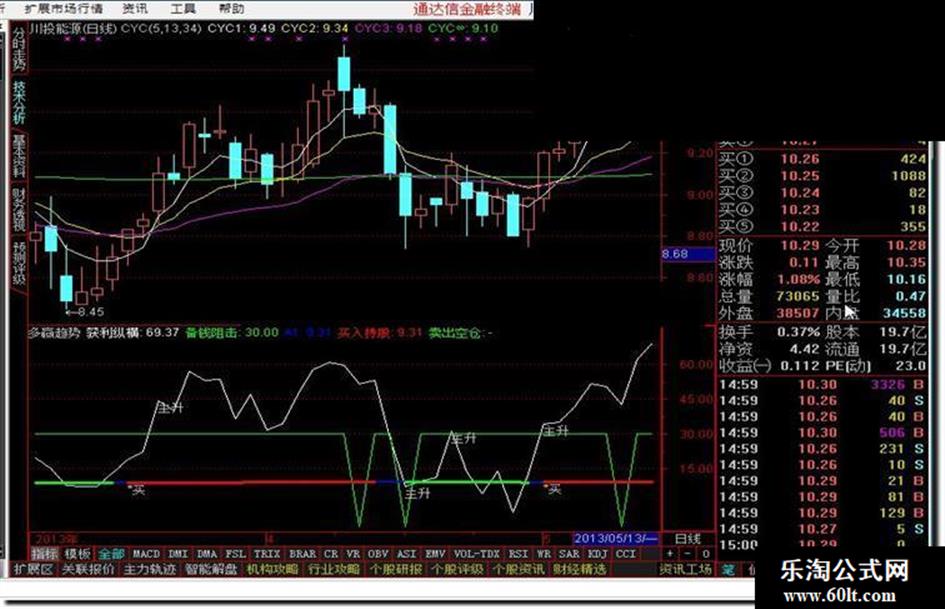Click the 多赢趋势 indicator name
The height and width of the screenshot is (609, 945).
click(53, 333)
